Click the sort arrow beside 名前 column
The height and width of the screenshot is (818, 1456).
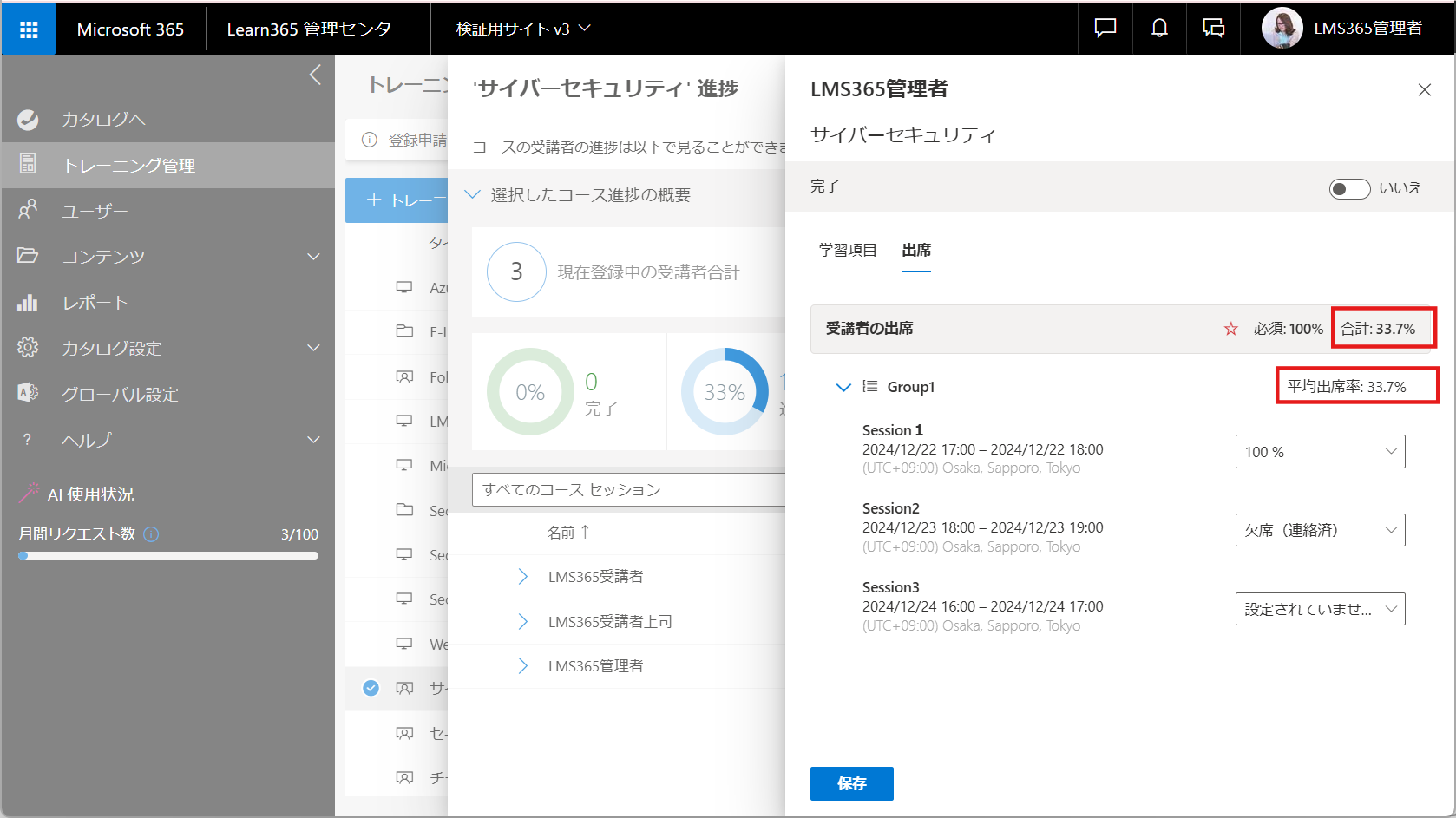point(586,532)
